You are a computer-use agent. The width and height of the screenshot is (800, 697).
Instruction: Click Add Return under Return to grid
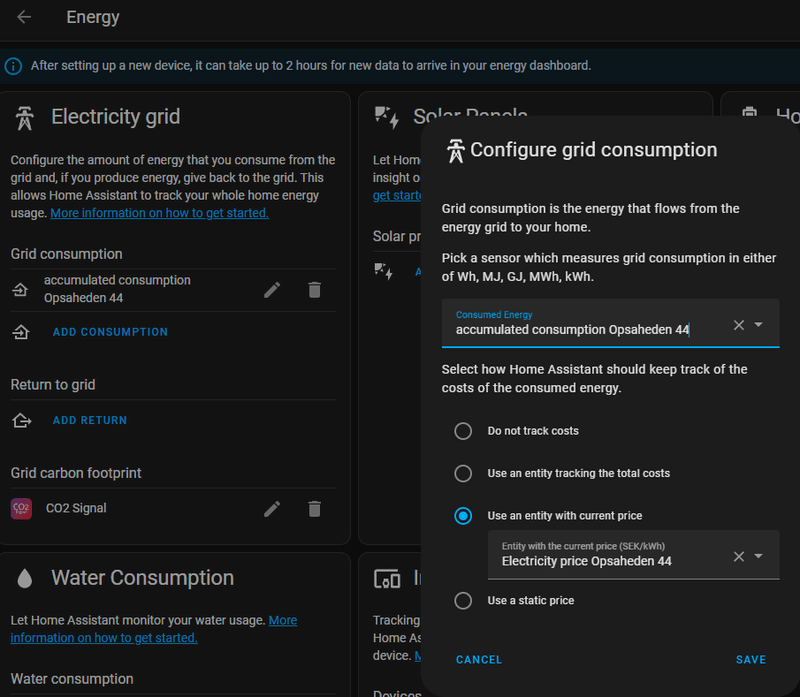coord(90,421)
